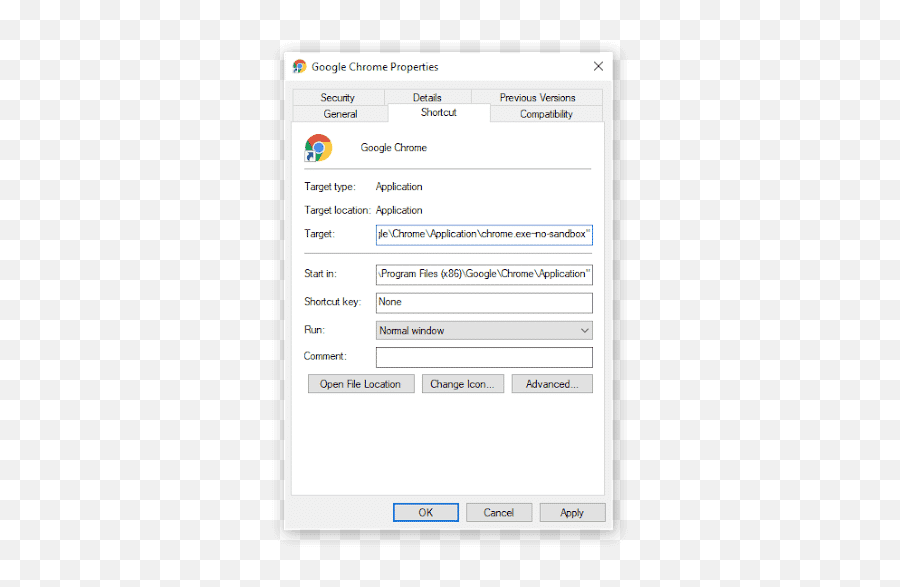The height and width of the screenshot is (587, 900).
Task: Select the Start in path field
Action: tap(484, 273)
